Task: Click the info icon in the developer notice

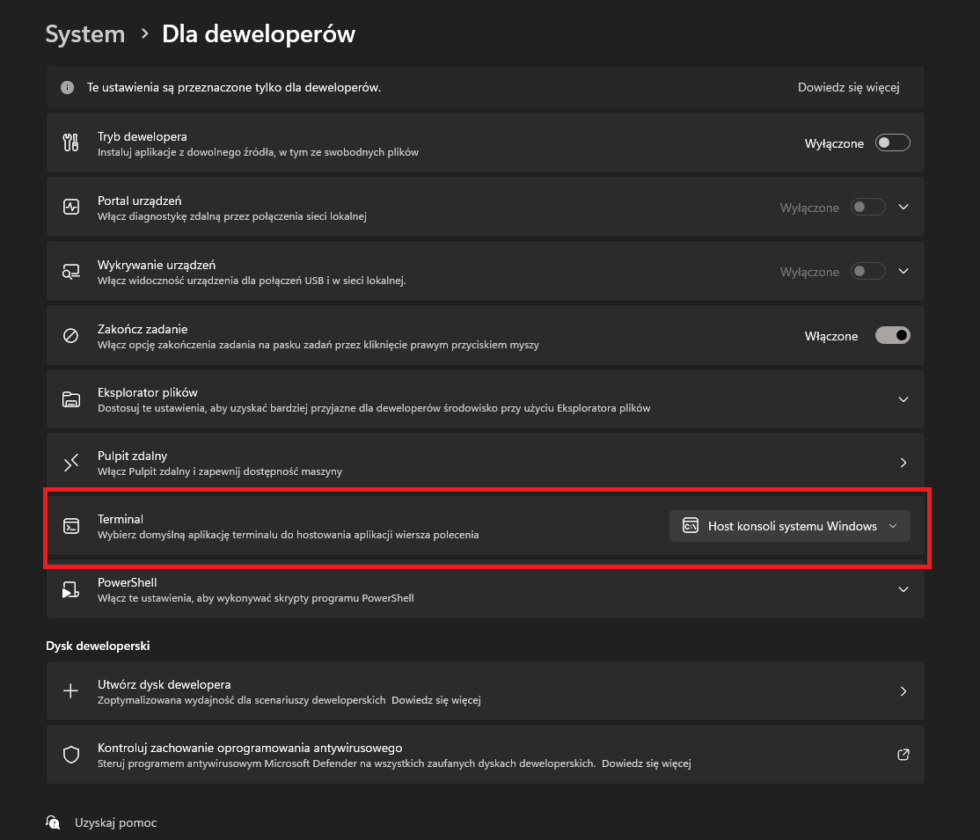Action: 67,88
